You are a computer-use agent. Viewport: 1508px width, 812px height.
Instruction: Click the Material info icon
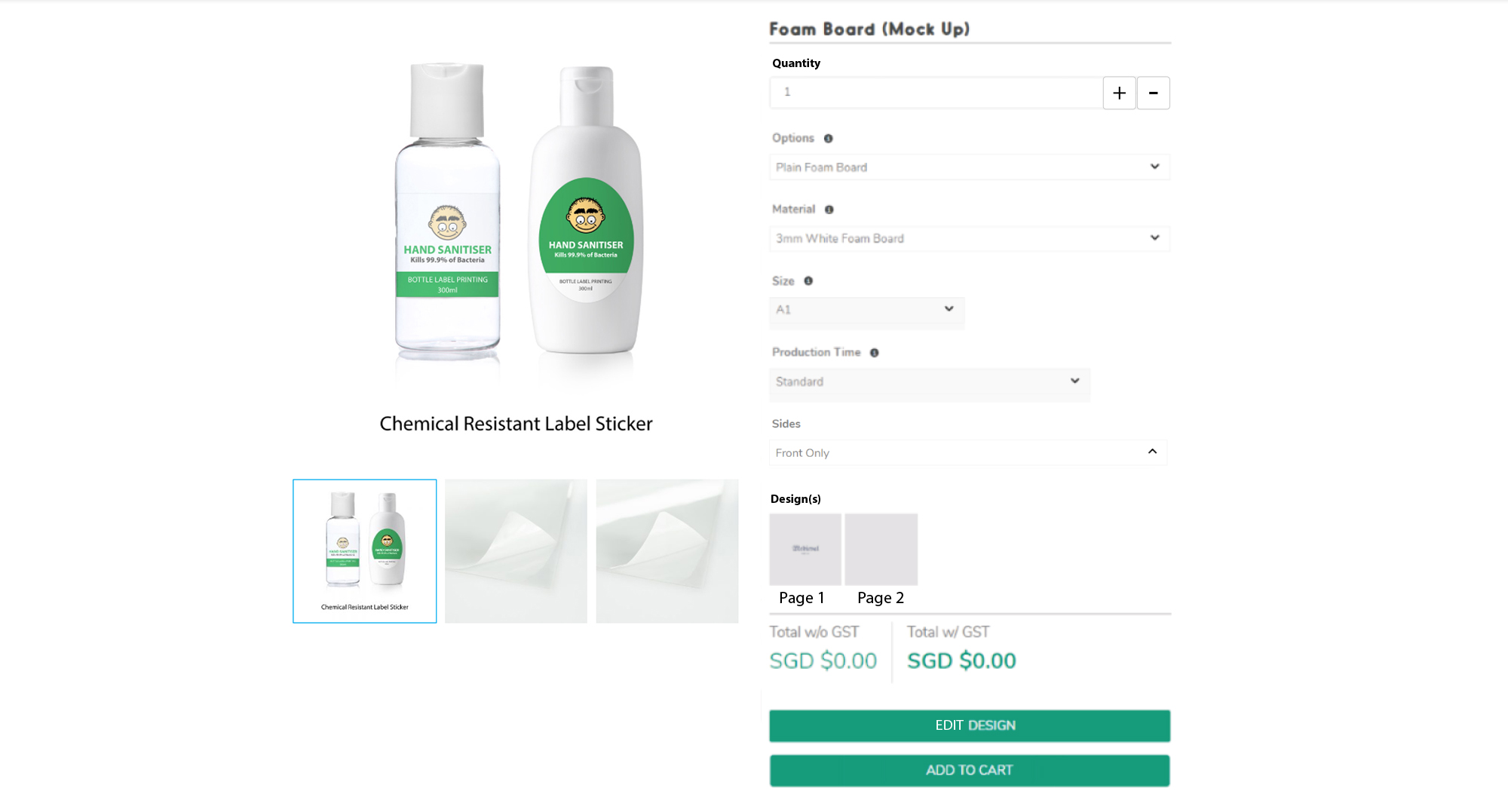tap(829, 210)
